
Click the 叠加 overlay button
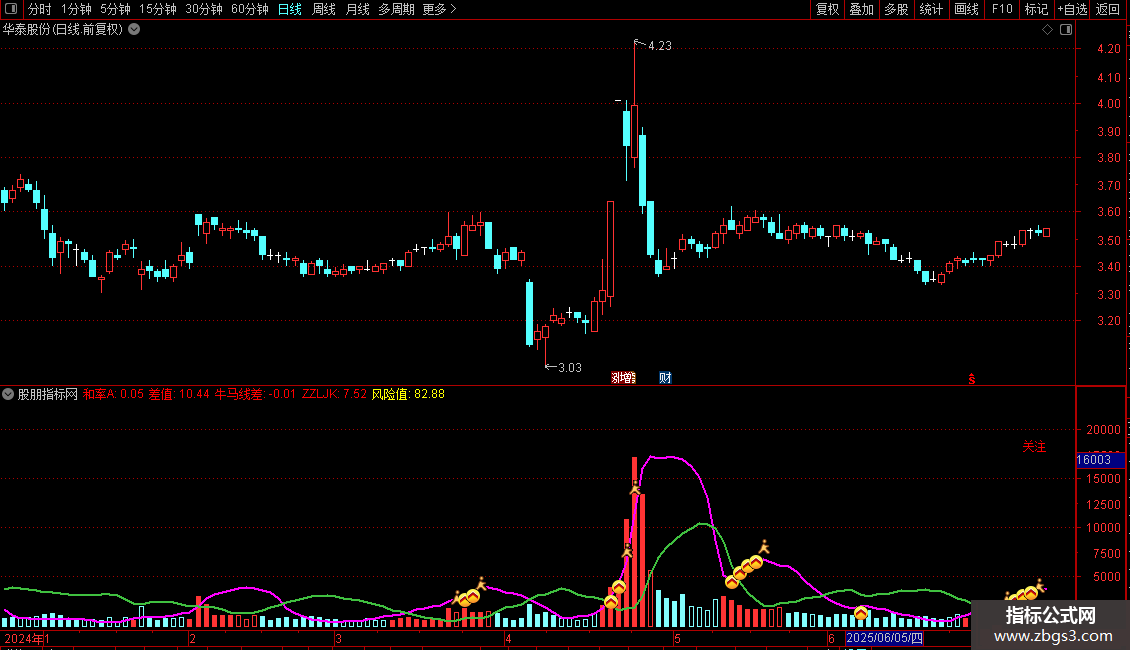coord(862,9)
